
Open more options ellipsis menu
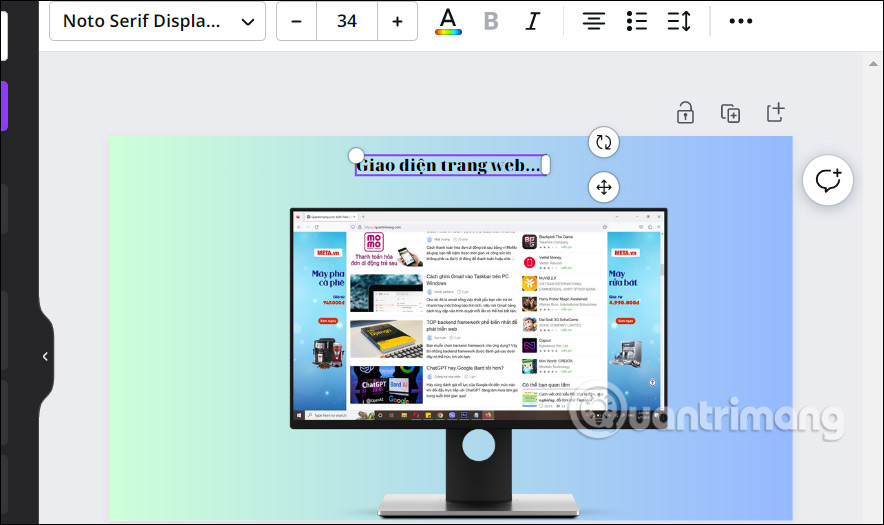tap(740, 21)
